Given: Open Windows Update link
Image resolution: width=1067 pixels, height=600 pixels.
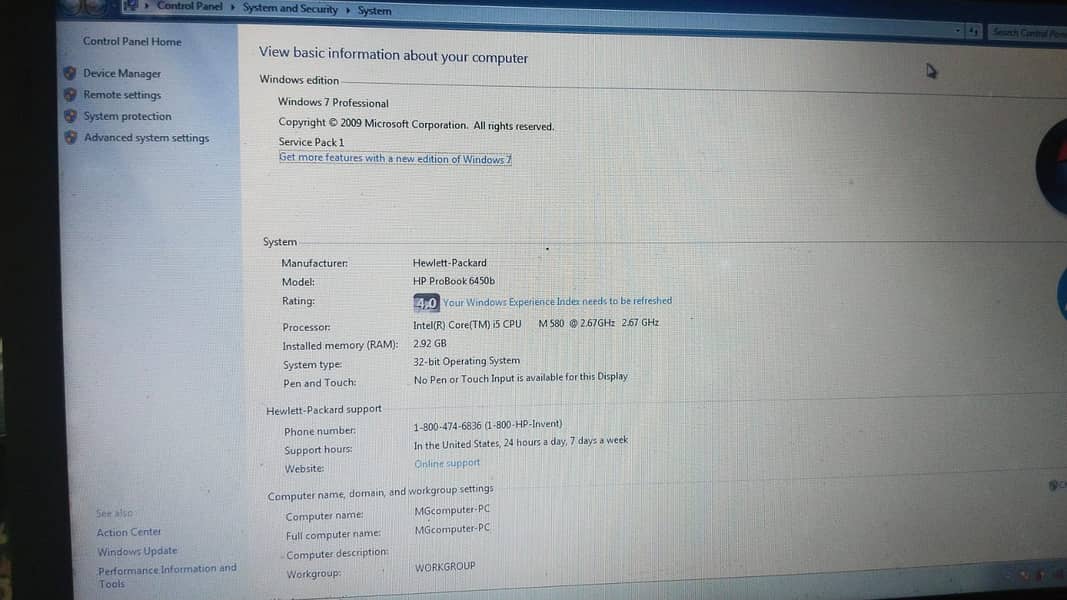Looking at the screenshot, I should point(137,551).
